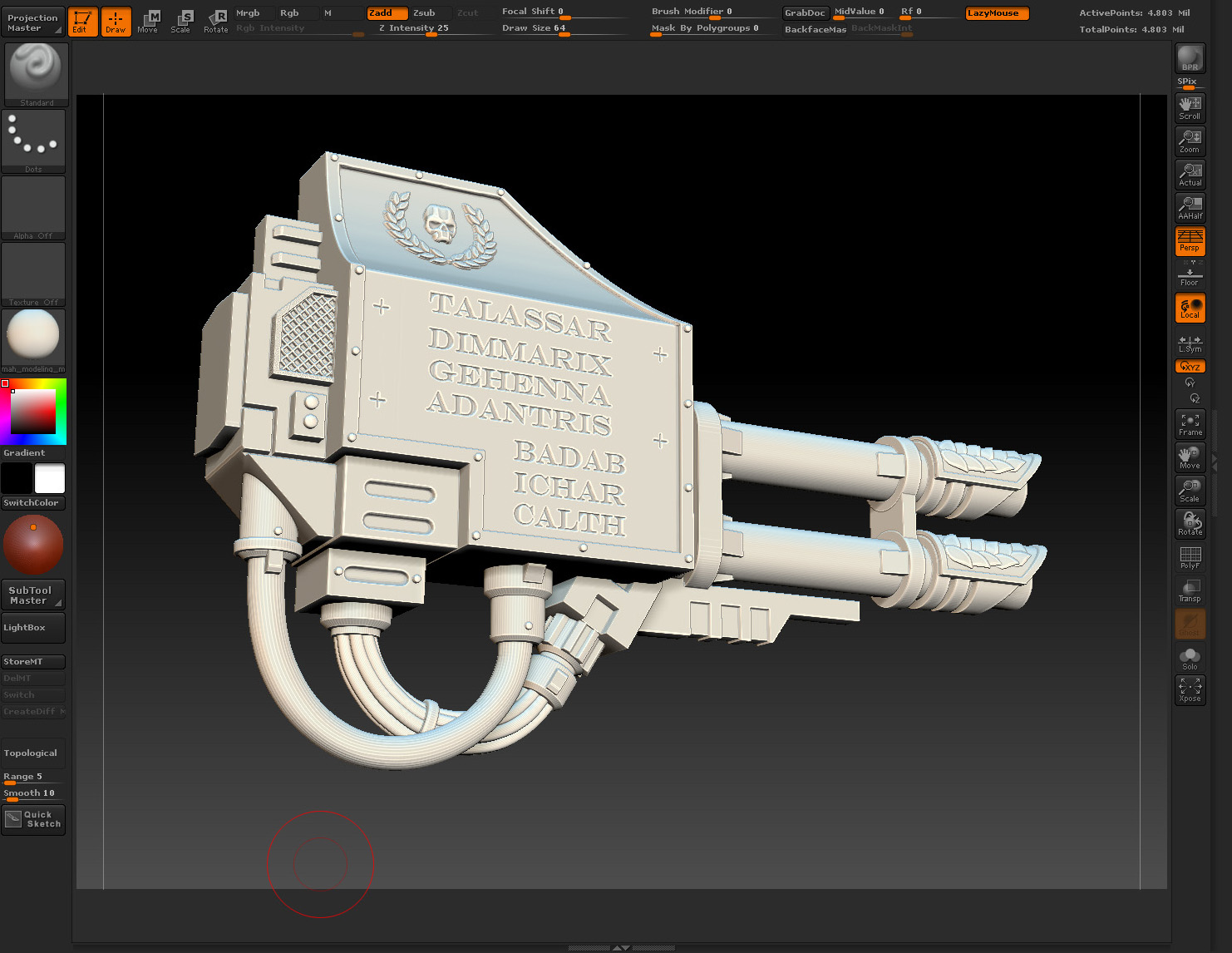Open the SubTool Master plugin
Screen dimensions: 1232x953
pos(33,595)
